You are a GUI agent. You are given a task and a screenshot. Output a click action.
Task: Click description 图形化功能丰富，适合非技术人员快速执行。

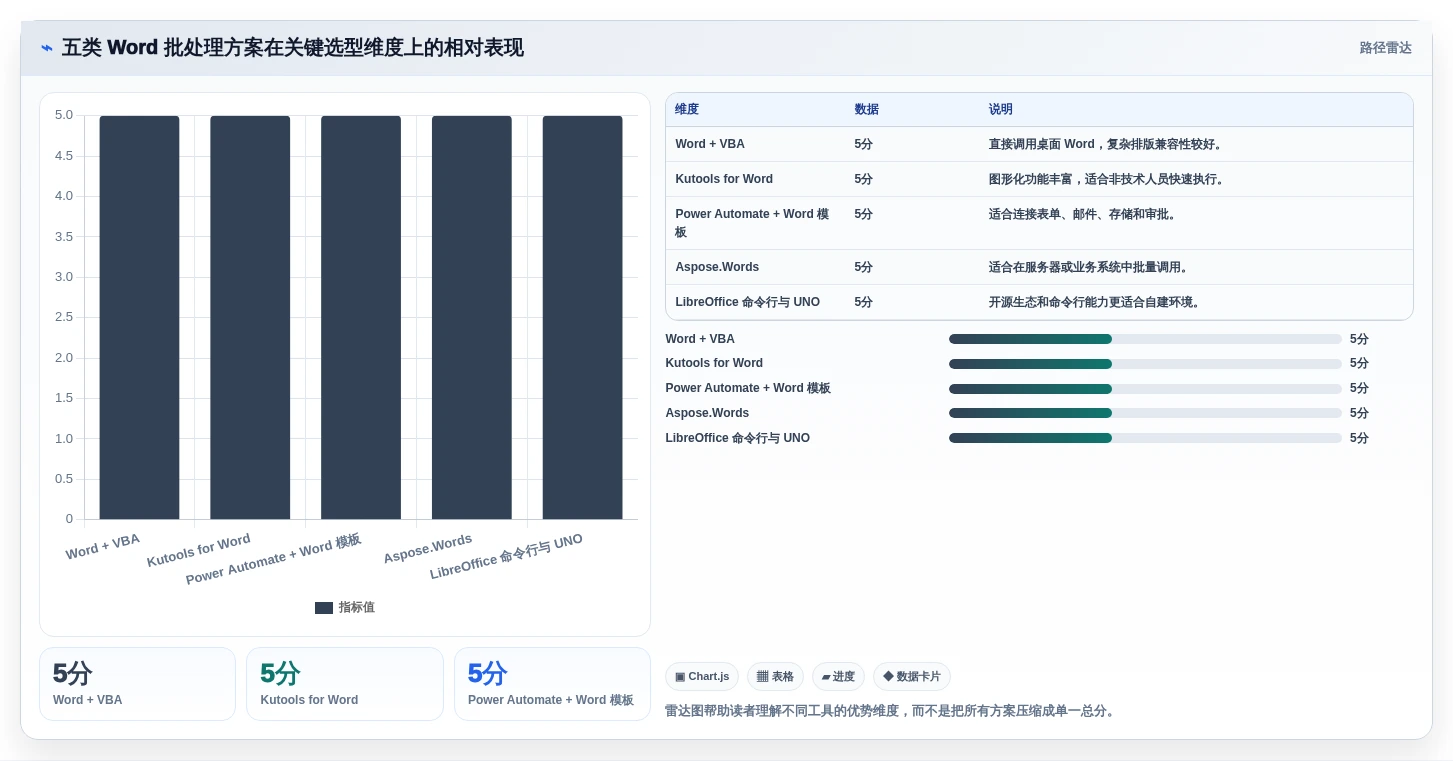[1109, 179]
